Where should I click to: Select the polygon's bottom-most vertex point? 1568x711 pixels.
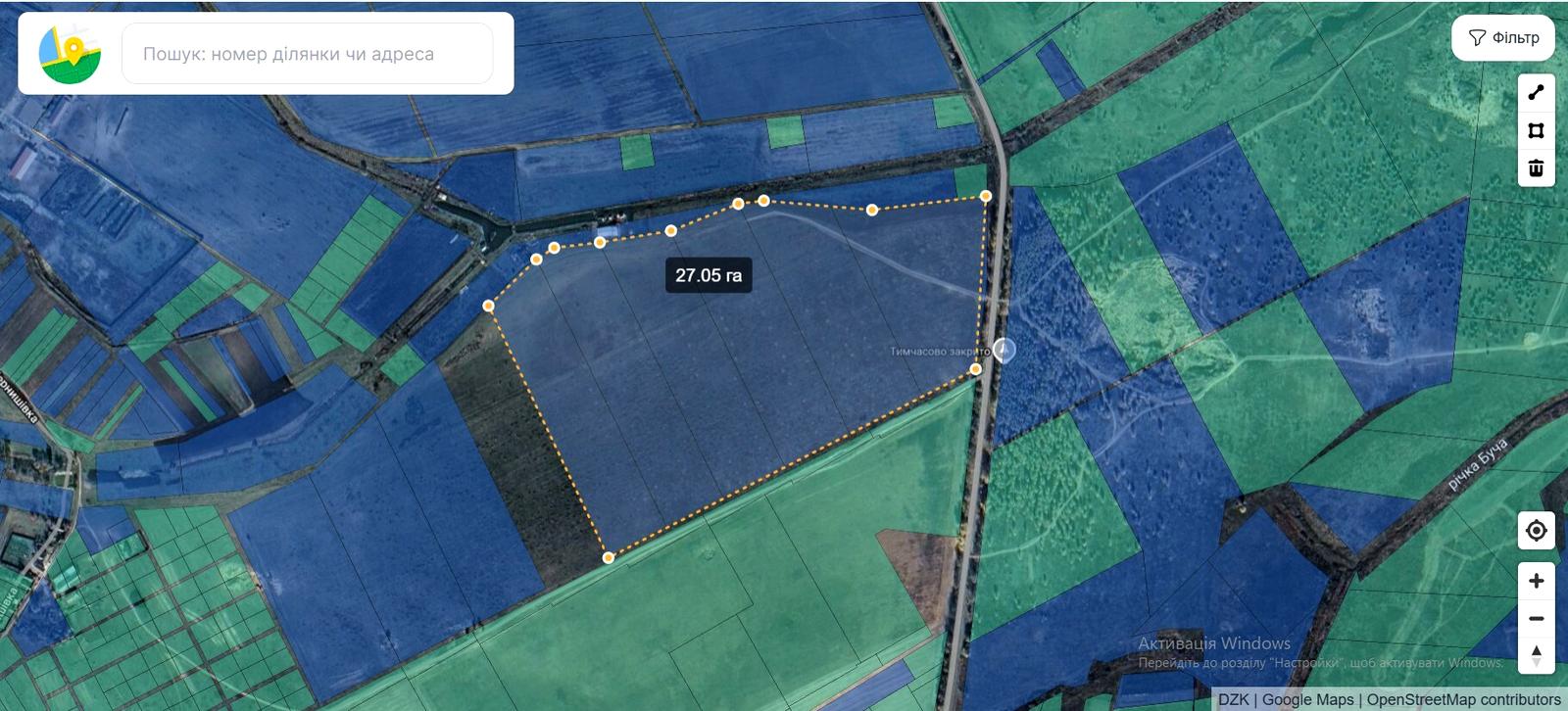pos(609,557)
